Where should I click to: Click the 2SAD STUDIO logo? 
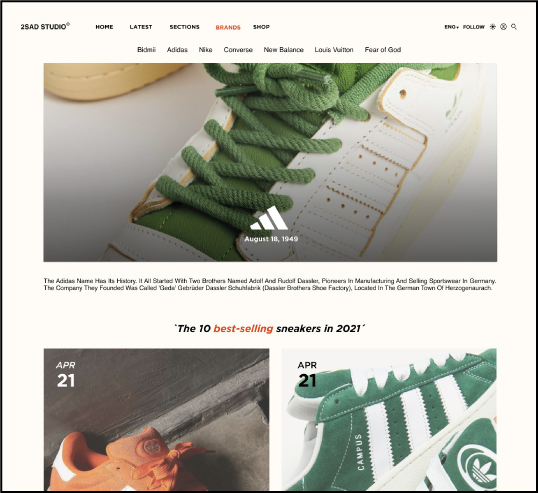45,26
